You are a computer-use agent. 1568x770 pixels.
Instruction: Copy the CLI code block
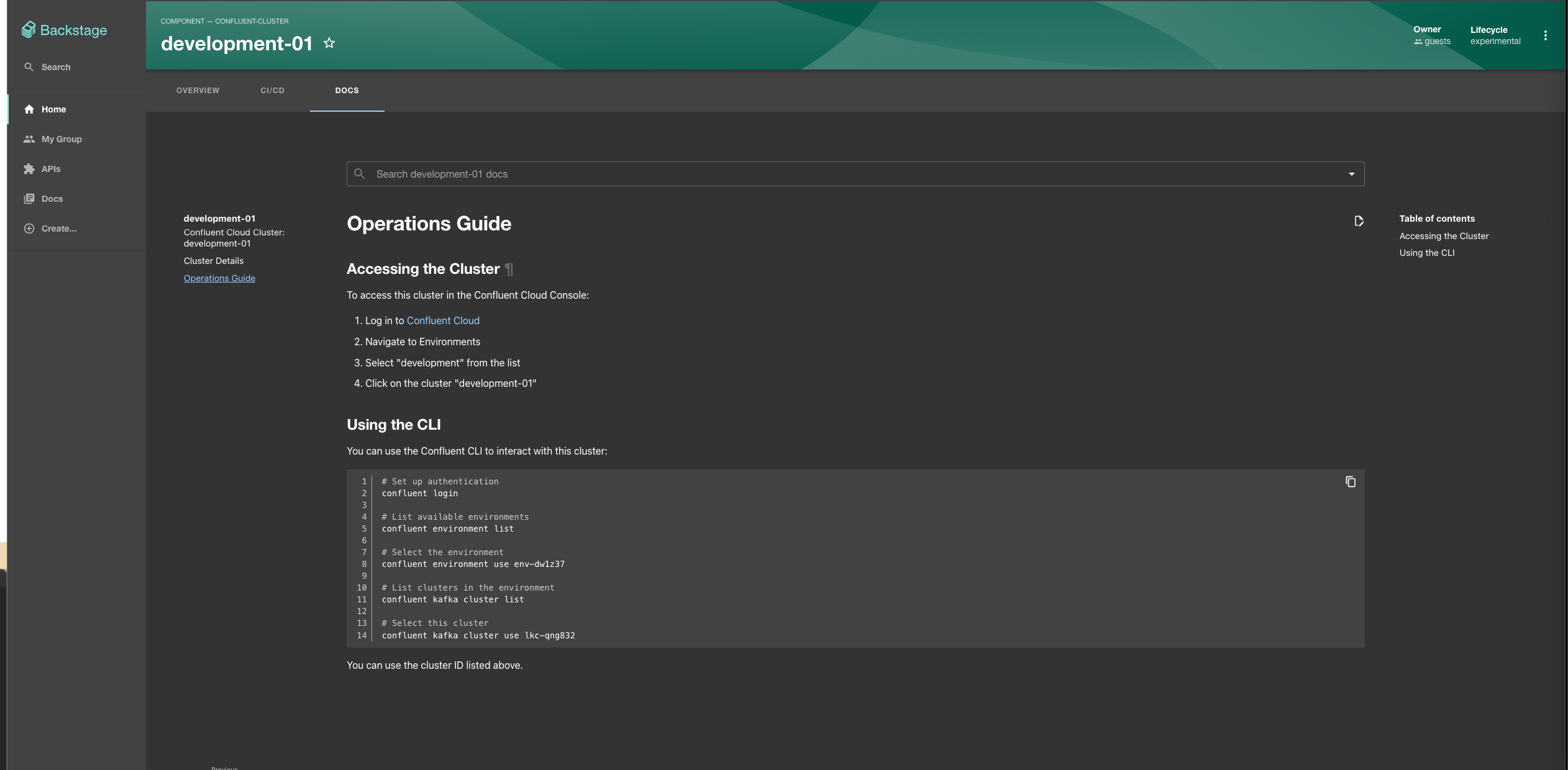pos(1351,482)
